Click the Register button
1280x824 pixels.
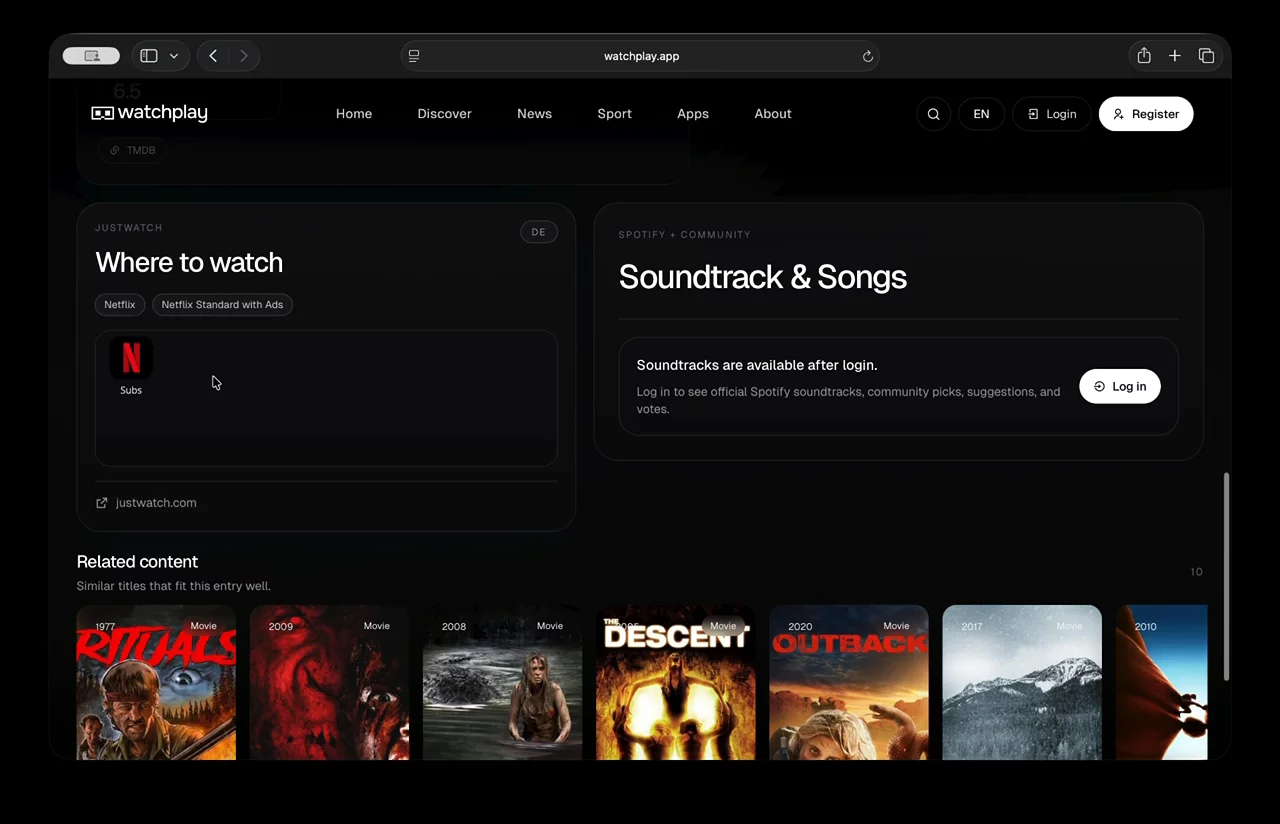point(1146,114)
